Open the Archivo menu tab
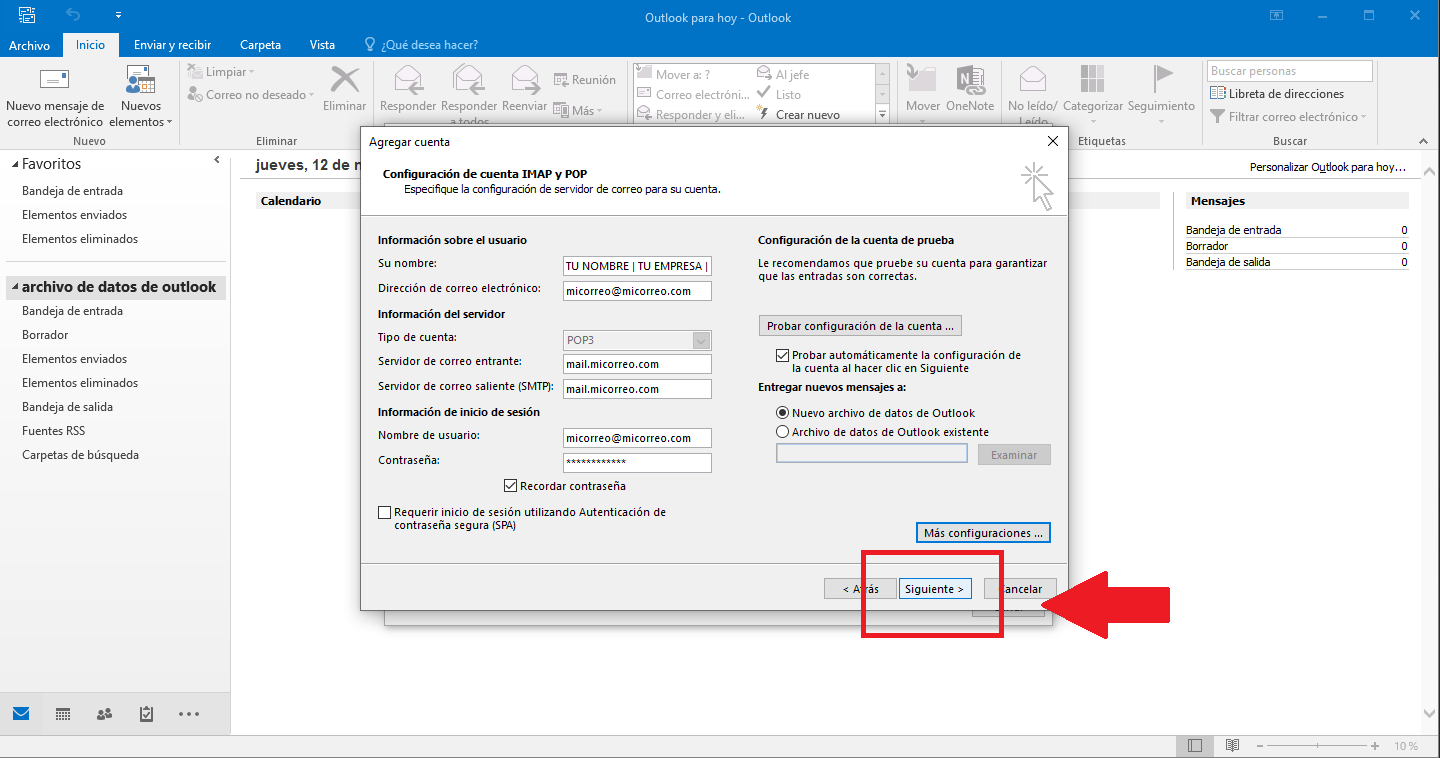The width and height of the screenshot is (1440, 758). (29, 45)
